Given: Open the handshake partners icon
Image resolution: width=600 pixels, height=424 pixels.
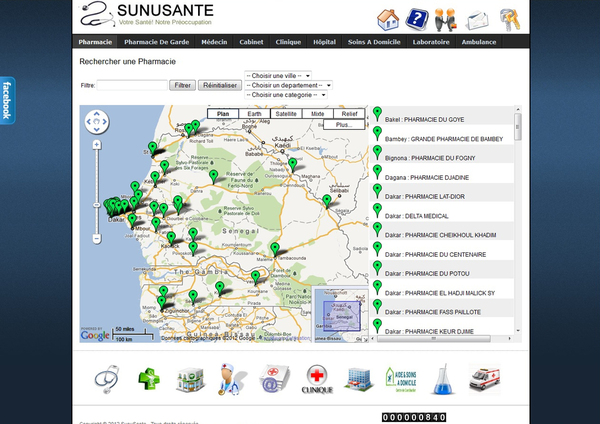Looking at the screenshot, I should [446, 20].
